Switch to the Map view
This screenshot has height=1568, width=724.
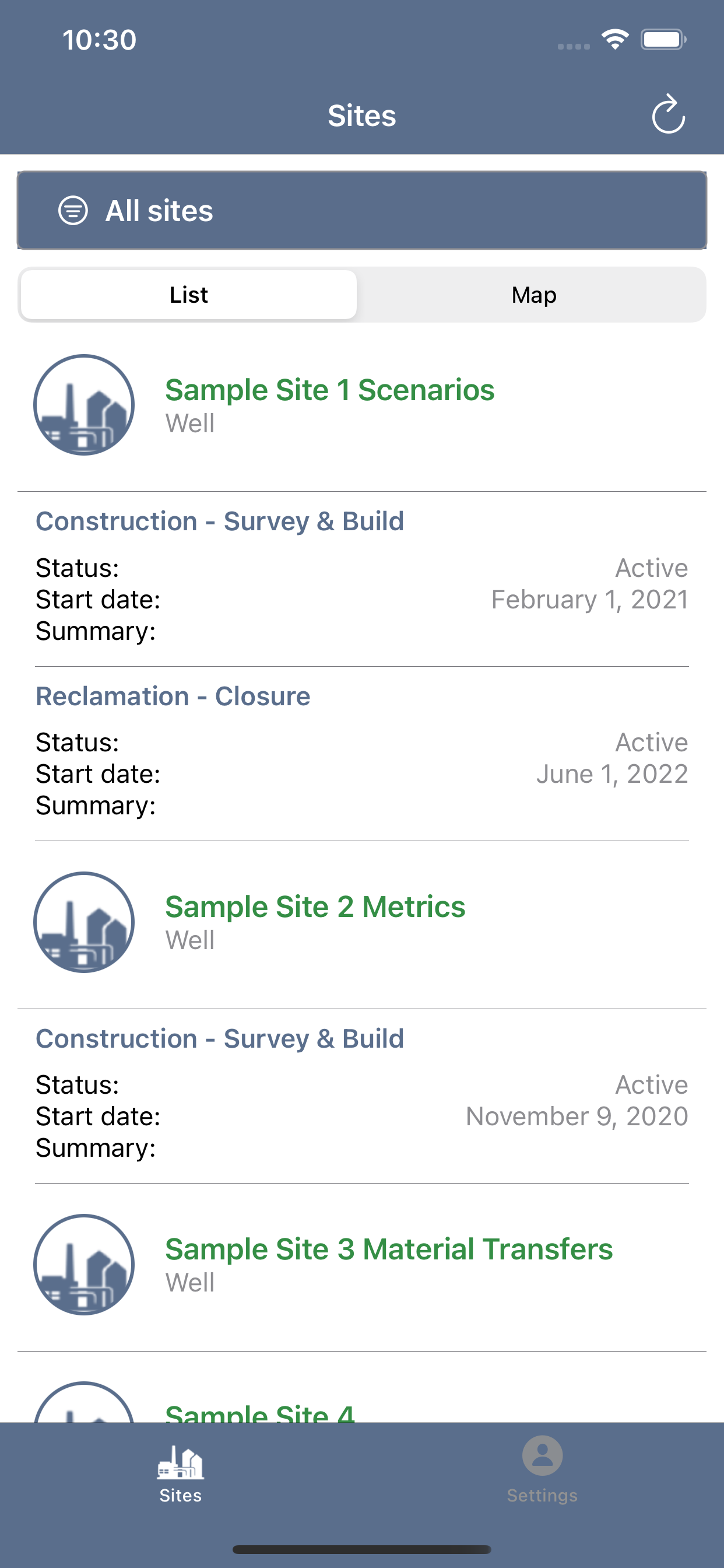533,295
